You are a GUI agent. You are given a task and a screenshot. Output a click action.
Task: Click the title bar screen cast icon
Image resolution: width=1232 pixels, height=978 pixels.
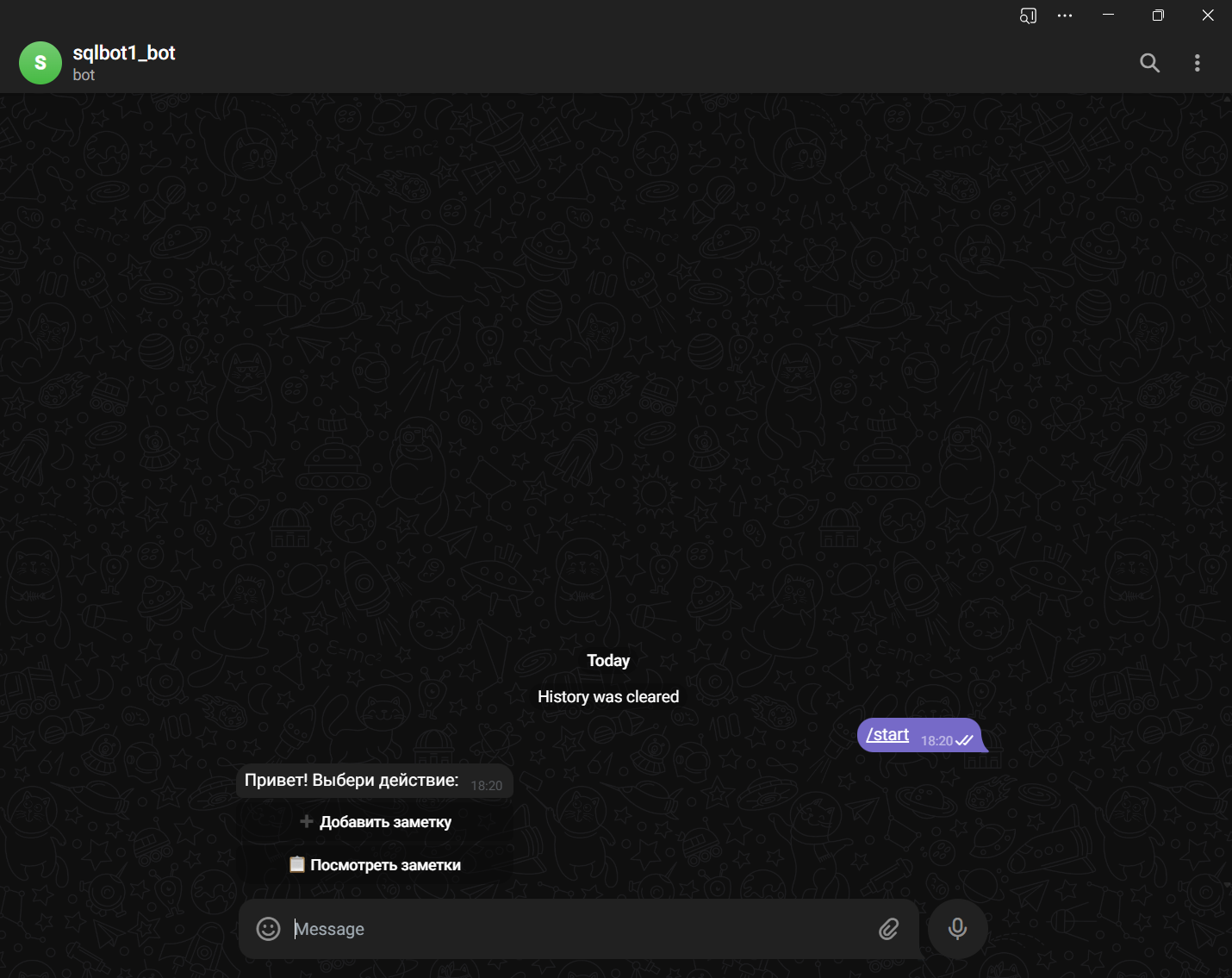pos(1028,16)
